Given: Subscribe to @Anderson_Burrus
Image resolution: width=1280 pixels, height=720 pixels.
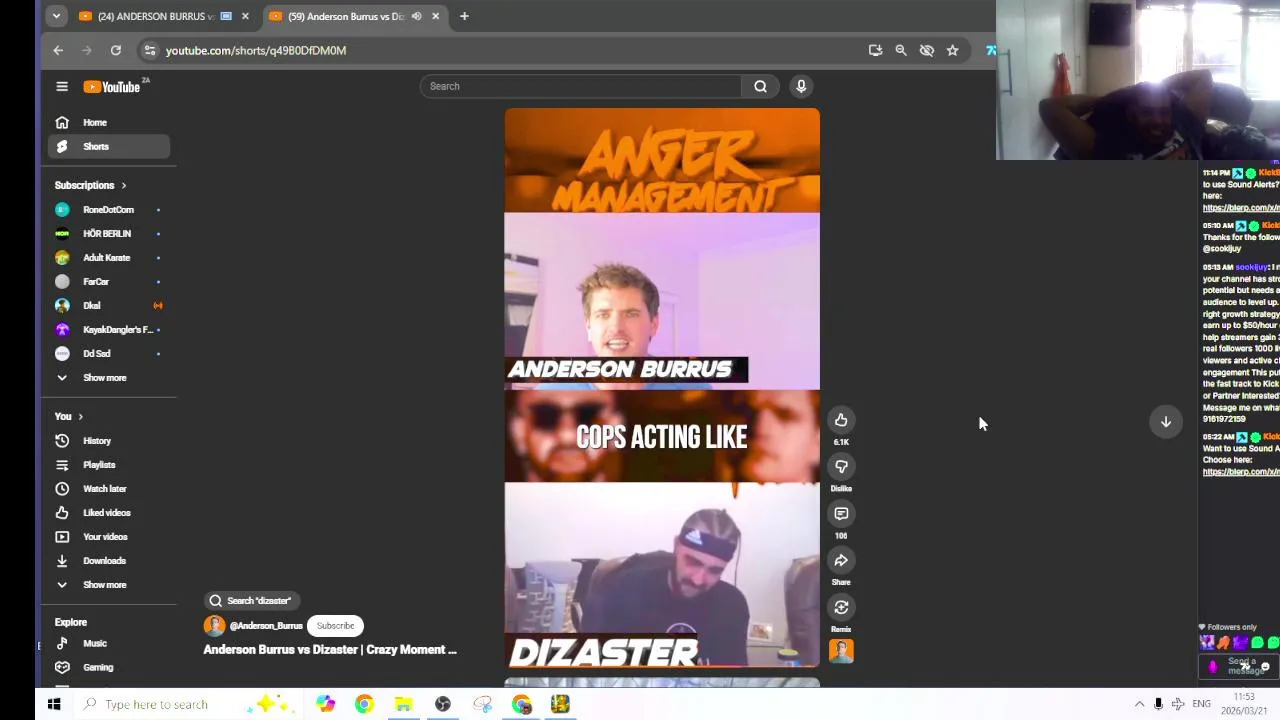Looking at the screenshot, I should coord(335,626).
